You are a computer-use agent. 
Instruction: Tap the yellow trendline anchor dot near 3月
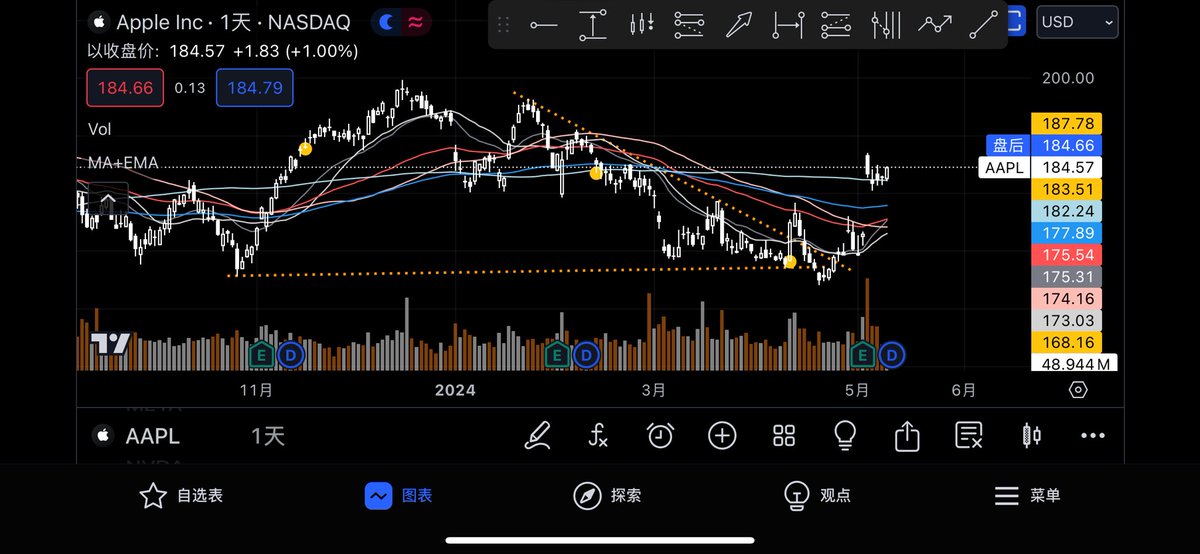tap(595, 173)
